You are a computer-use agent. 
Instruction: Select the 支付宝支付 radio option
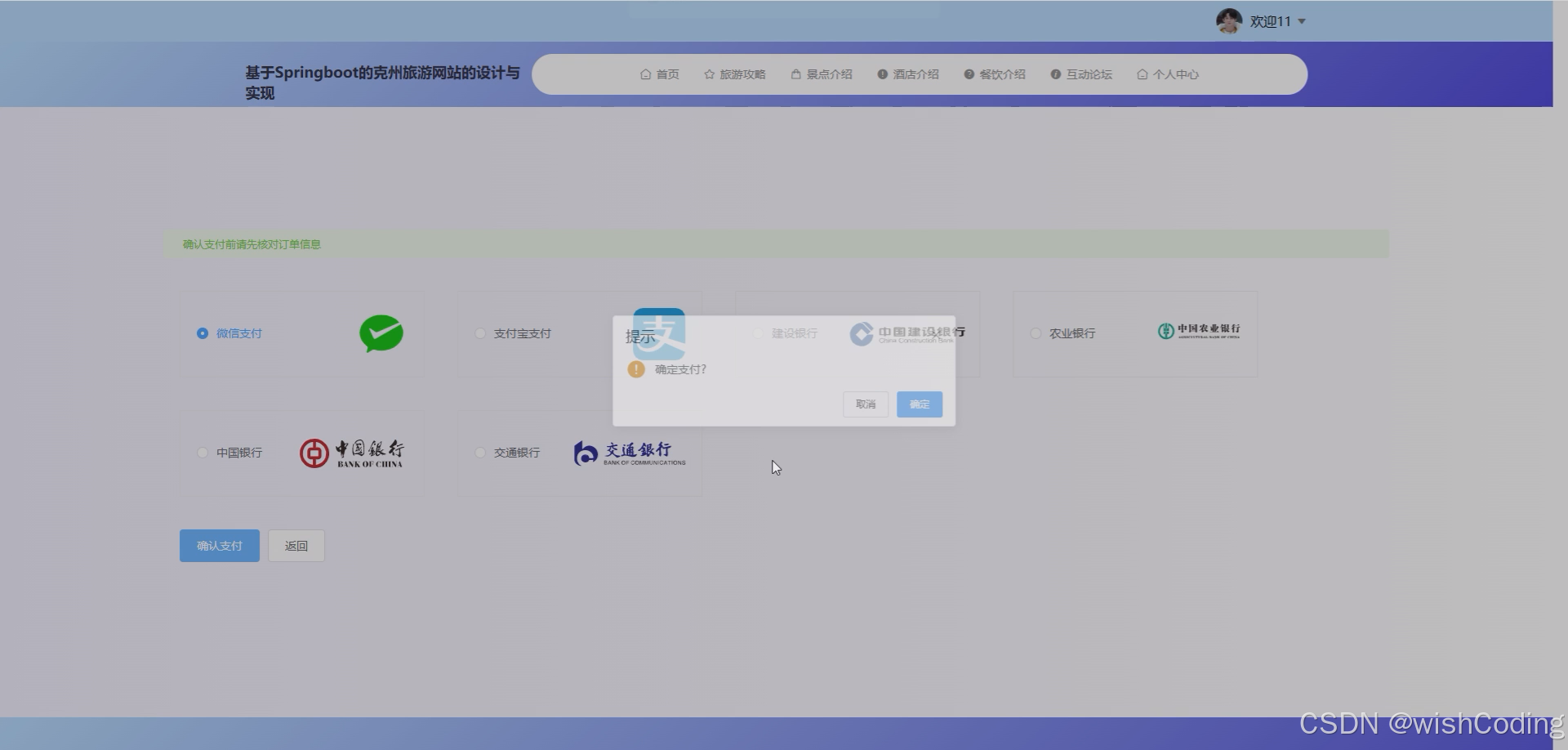click(x=480, y=333)
